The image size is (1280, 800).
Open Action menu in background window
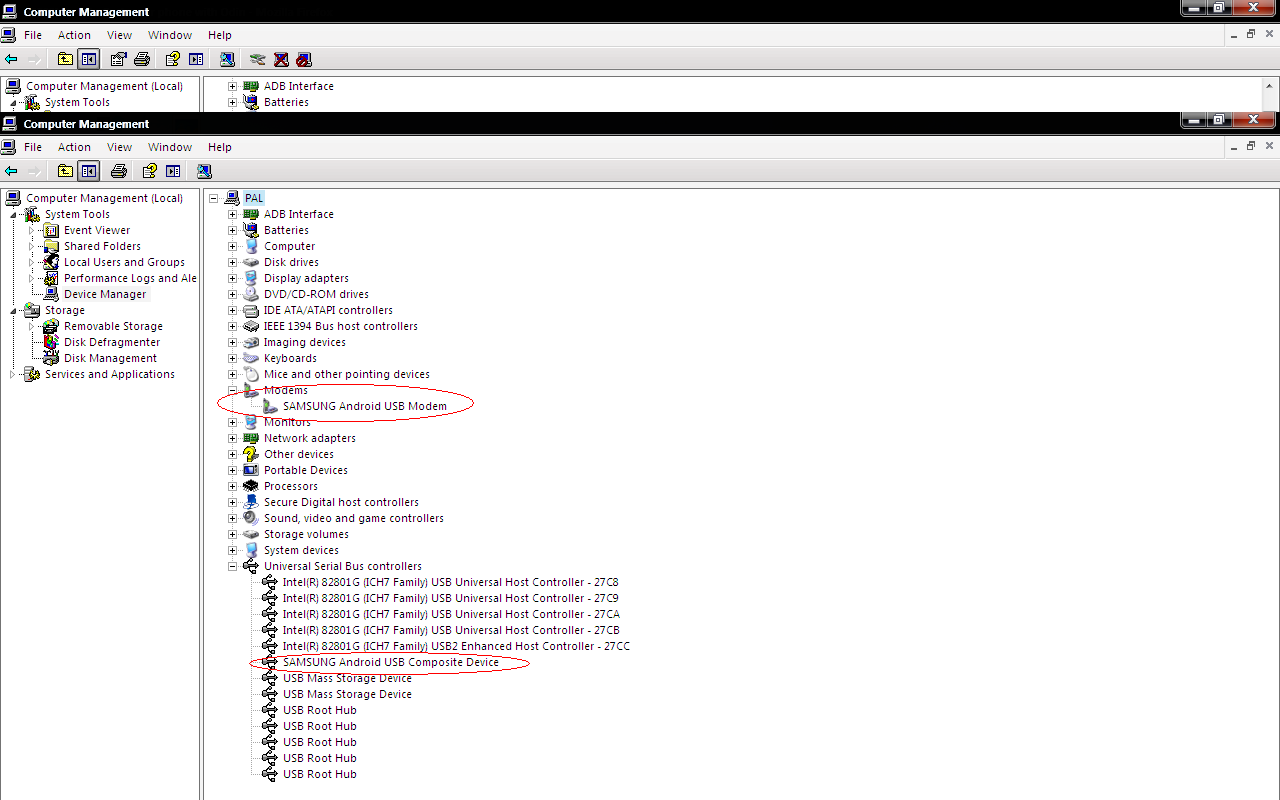74,35
